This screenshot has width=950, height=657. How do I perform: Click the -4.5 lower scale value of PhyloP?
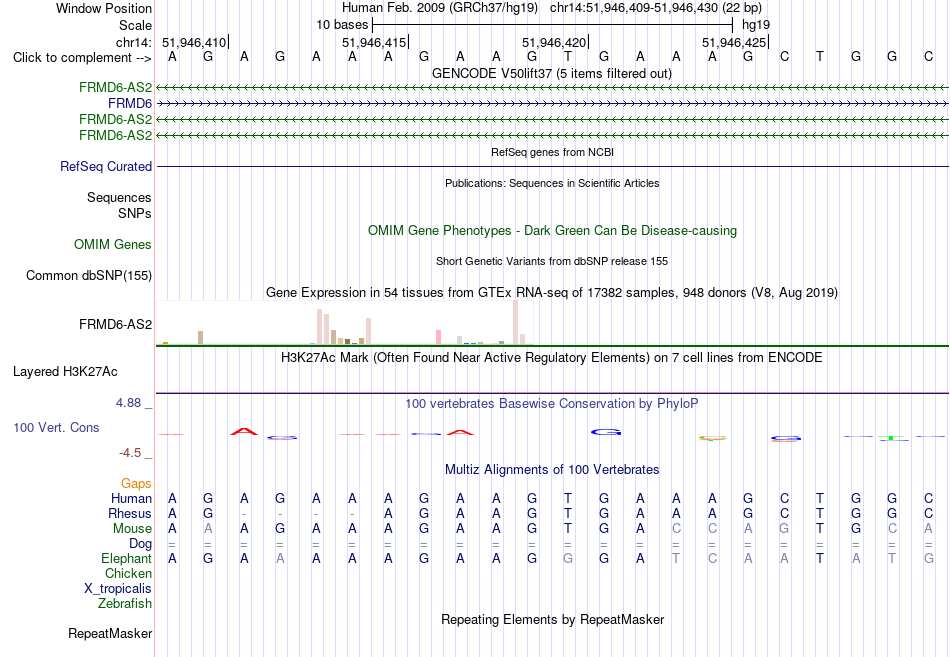[x=130, y=453]
